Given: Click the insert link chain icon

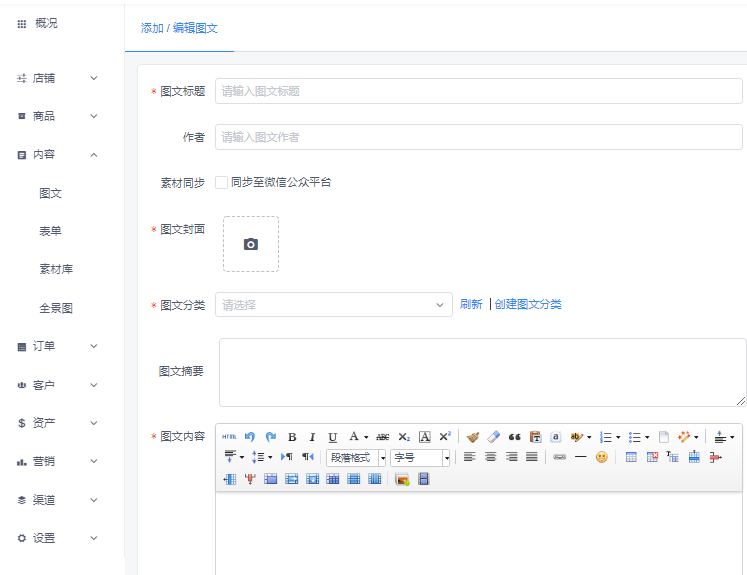Looking at the screenshot, I should [x=559, y=457].
